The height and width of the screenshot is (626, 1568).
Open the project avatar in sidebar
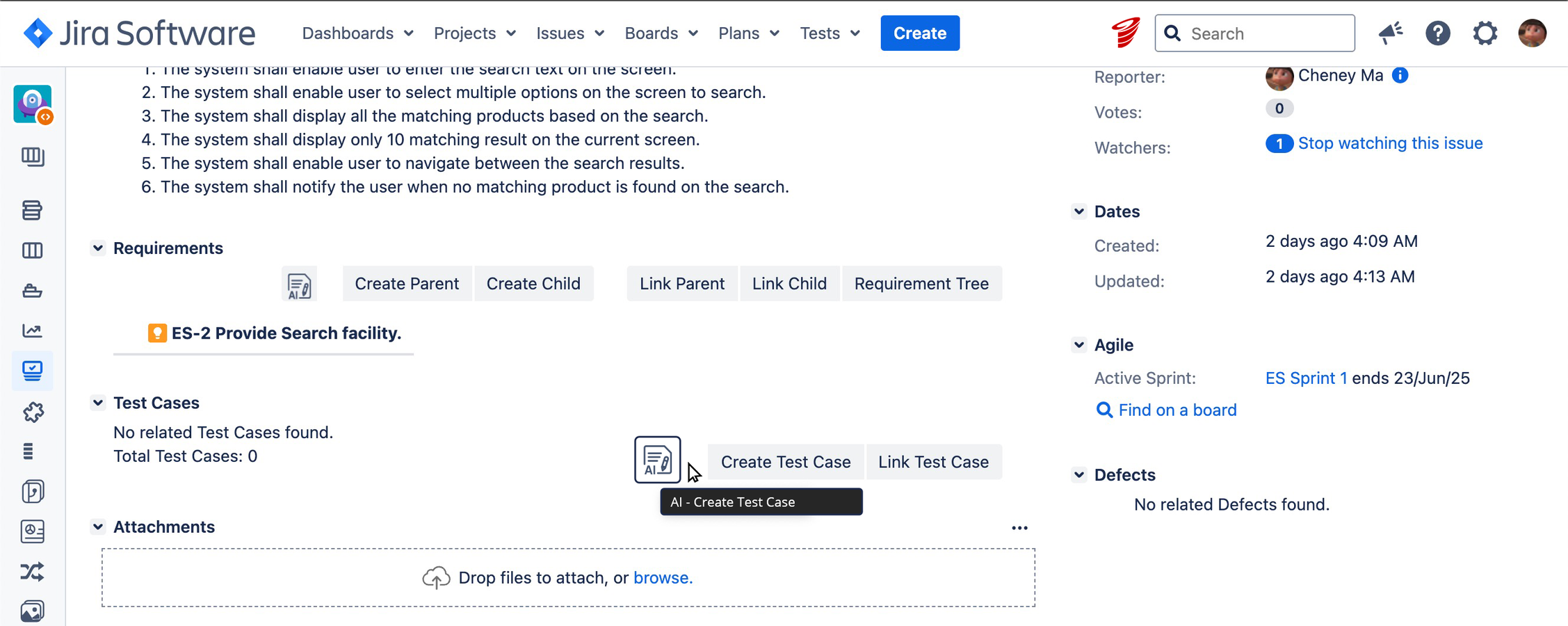(33, 104)
